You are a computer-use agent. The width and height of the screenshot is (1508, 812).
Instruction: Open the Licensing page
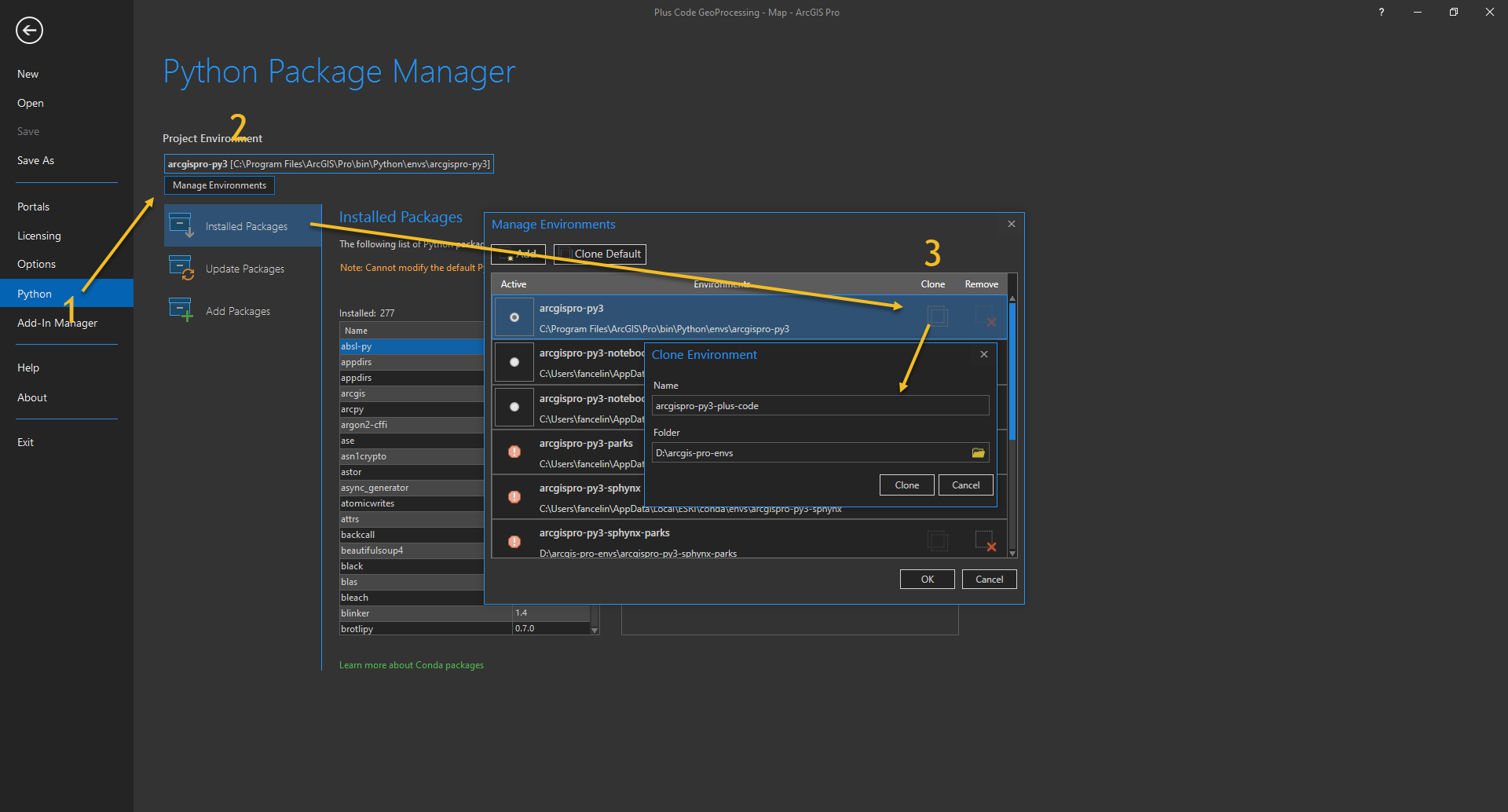pyautogui.click(x=39, y=236)
